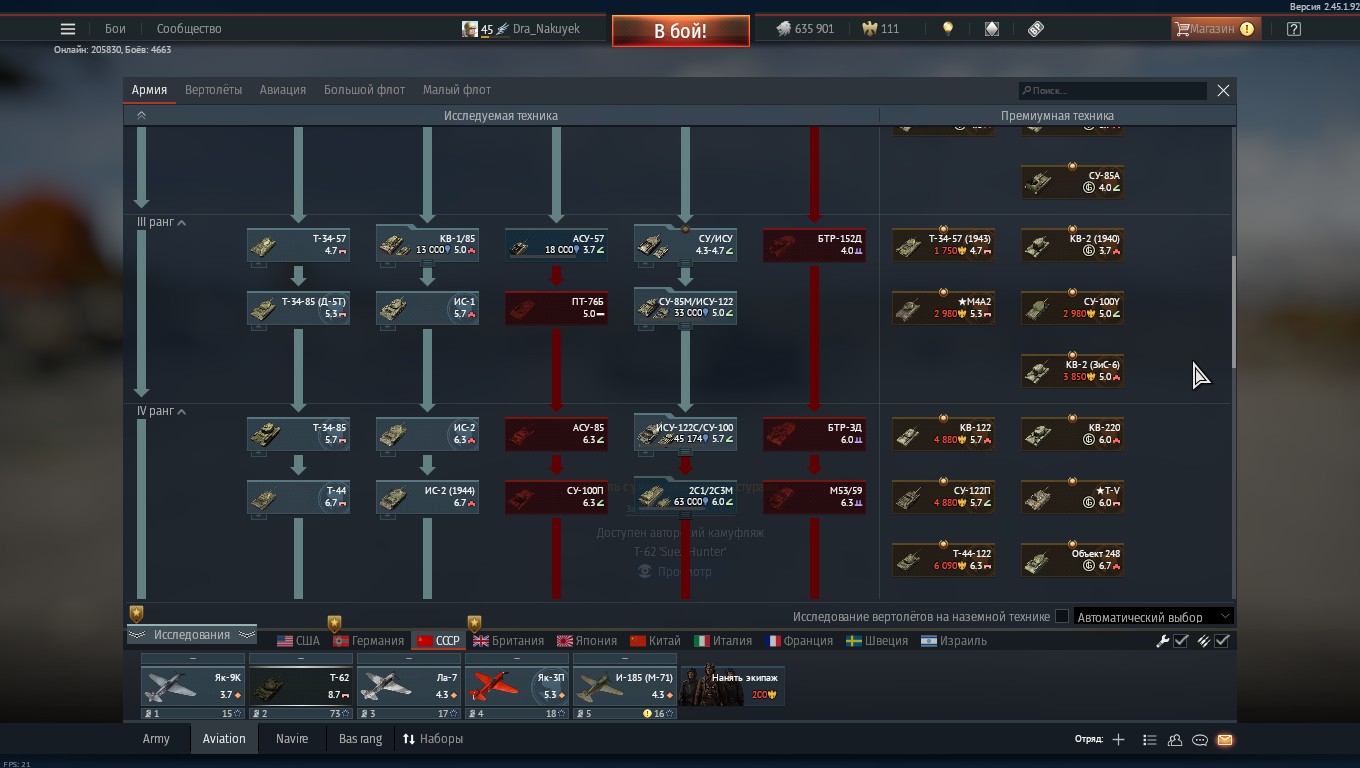Image resolution: width=1360 pixels, height=768 pixels.
Task: Select premium ★М4А2 tank
Action: point(943,308)
